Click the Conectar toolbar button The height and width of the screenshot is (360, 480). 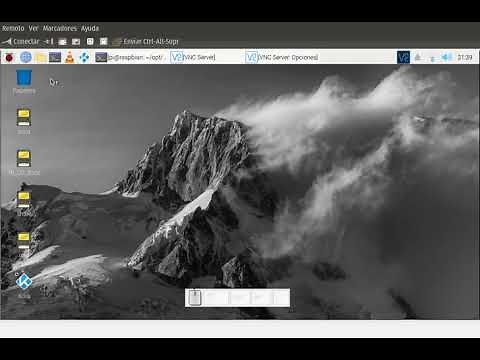[21, 41]
